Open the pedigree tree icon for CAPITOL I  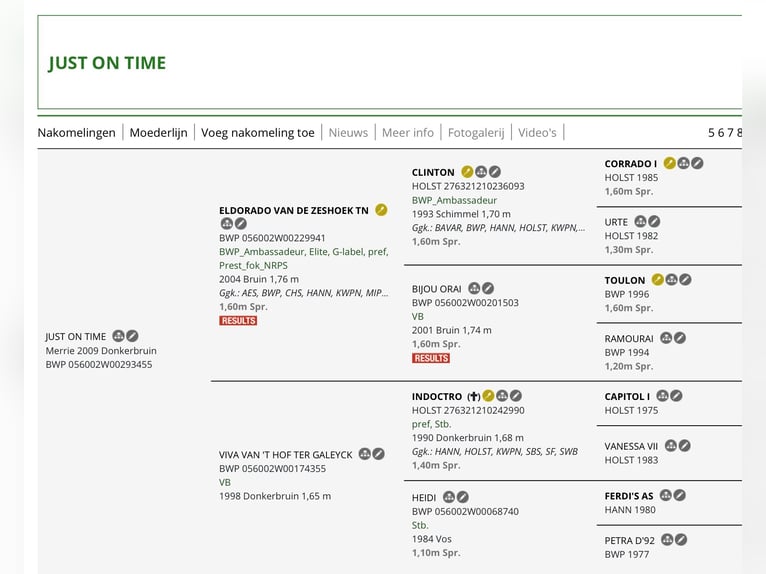coord(662,396)
